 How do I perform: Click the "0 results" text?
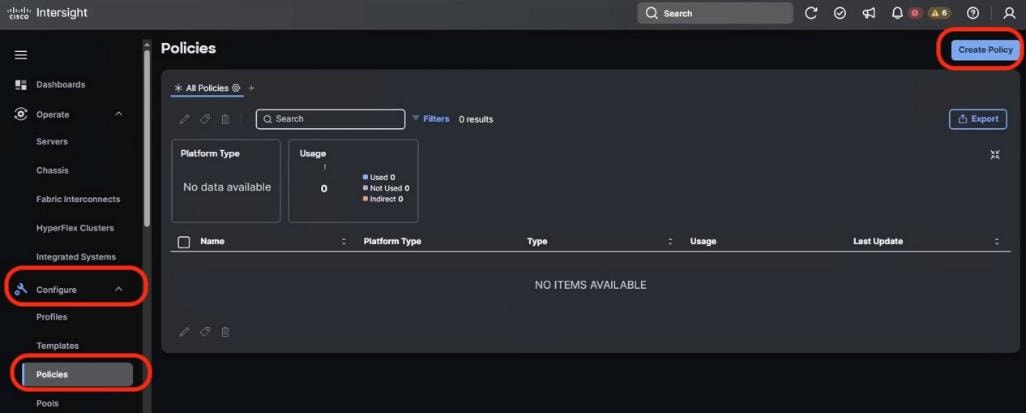tap(476, 119)
